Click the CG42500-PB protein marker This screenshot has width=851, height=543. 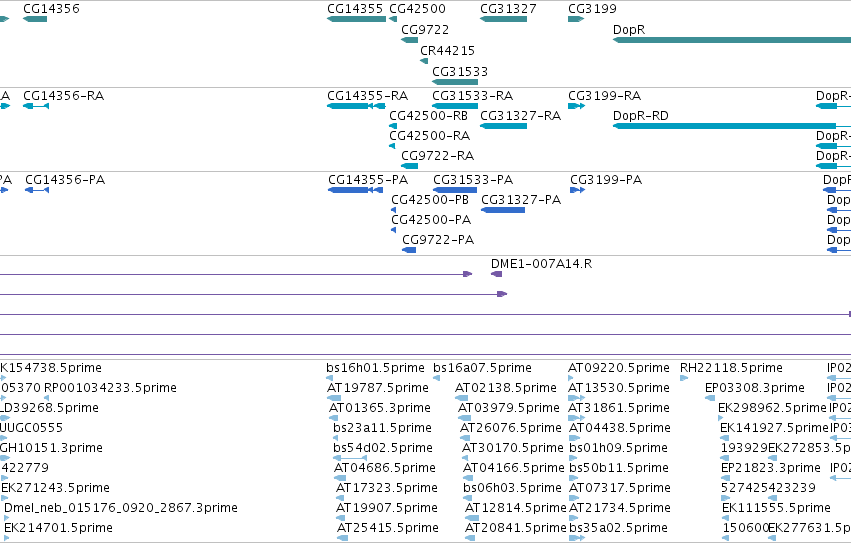pos(393,210)
